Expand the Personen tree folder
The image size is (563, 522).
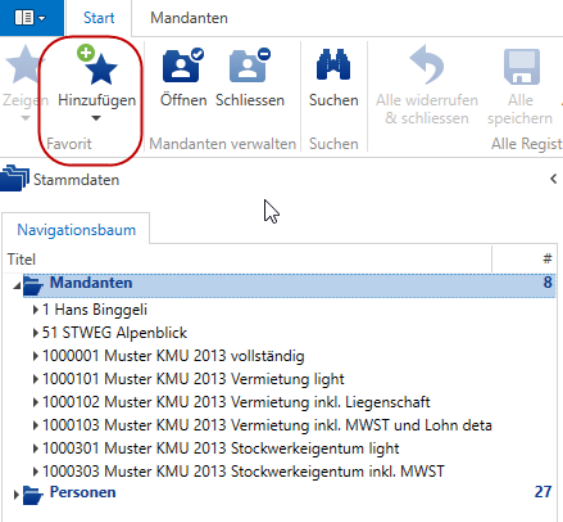click(x=16, y=494)
